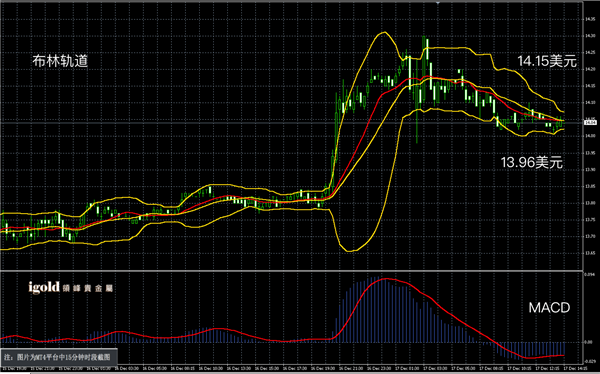600x374 pixels.
Task: Click the divider between price chart and MACD
Action: tap(292, 271)
